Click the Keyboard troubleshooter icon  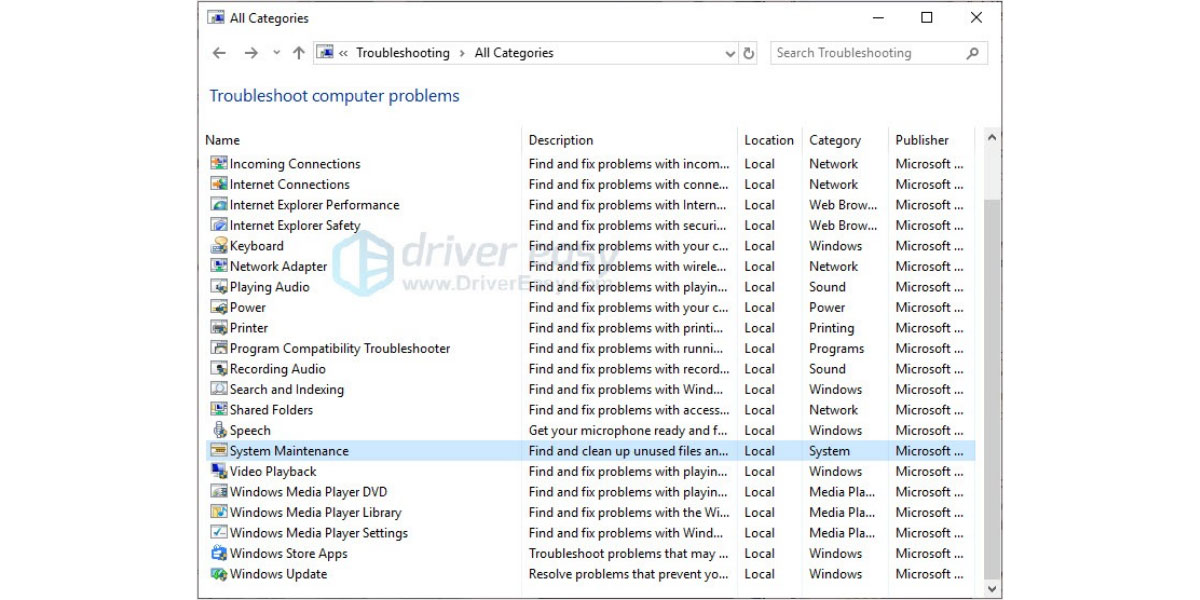(x=219, y=245)
